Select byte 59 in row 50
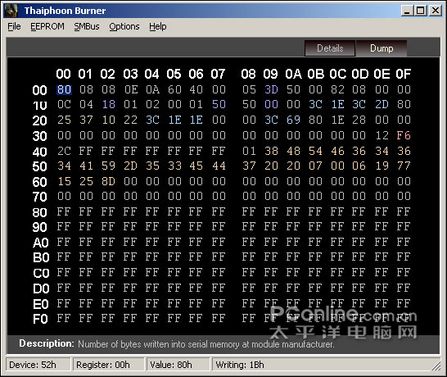This screenshot has height=377, width=447. [x=108, y=166]
